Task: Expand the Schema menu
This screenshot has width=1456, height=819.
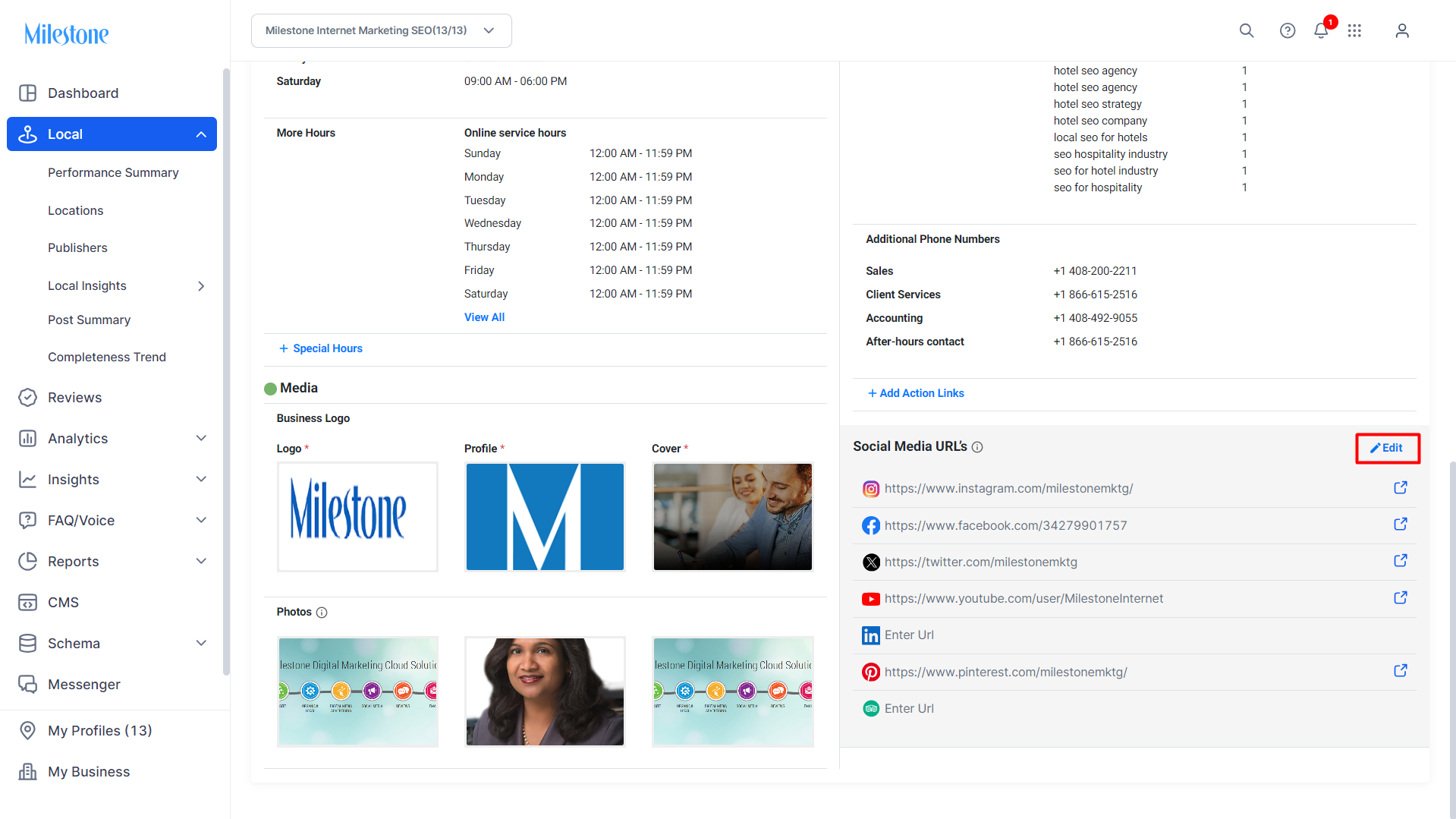Action: click(x=201, y=644)
